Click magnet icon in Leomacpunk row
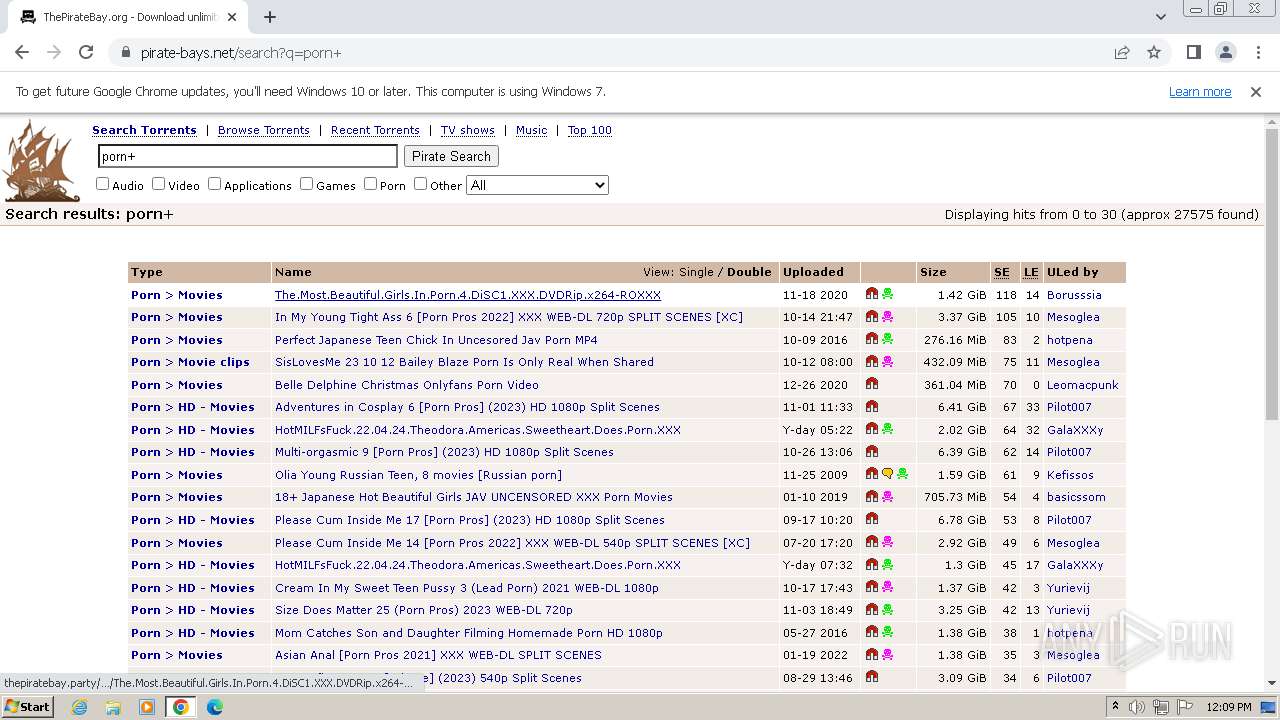Image resolution: width=1280 pixels, height=720 pixels. [x=872, y=384]
